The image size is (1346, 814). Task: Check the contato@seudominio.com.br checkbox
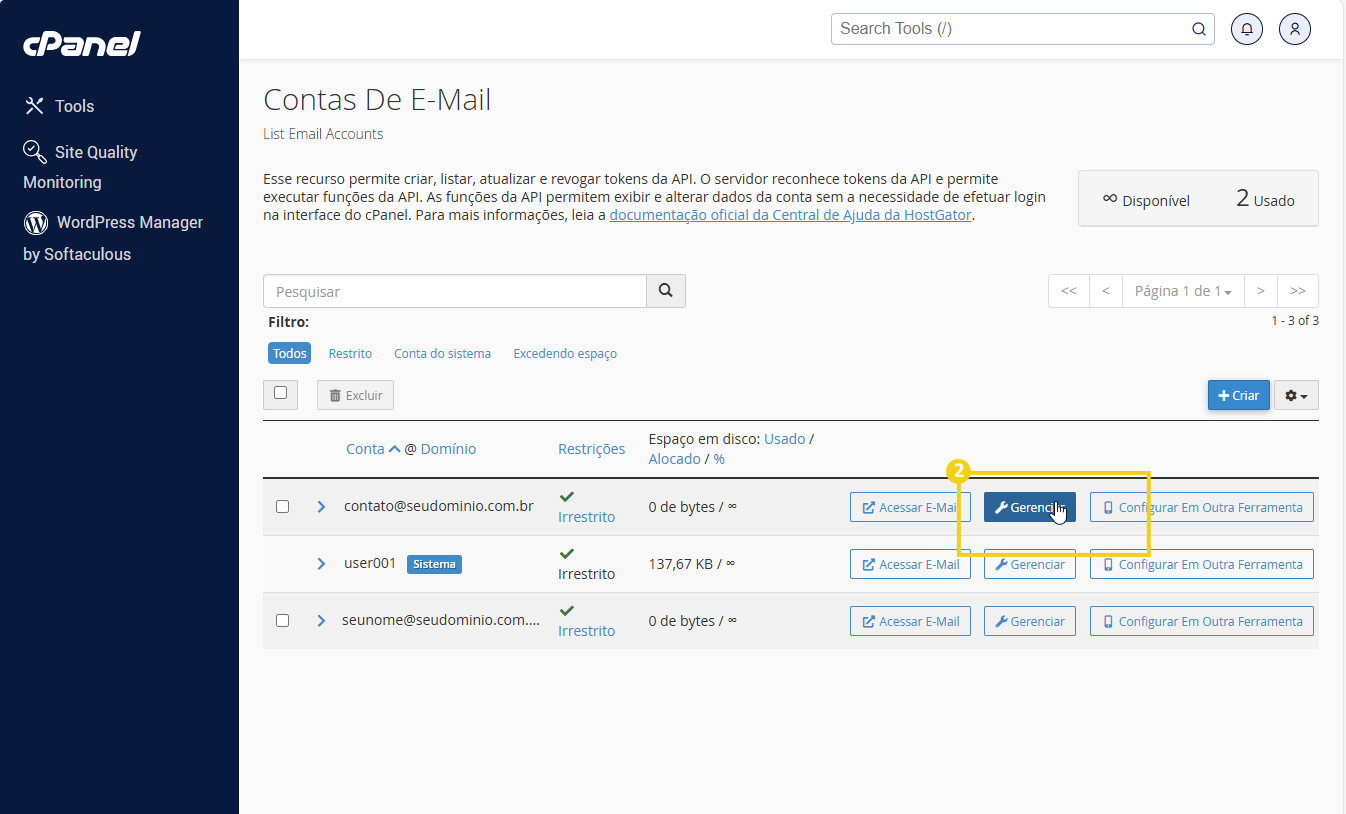click(x=282, y=507)
